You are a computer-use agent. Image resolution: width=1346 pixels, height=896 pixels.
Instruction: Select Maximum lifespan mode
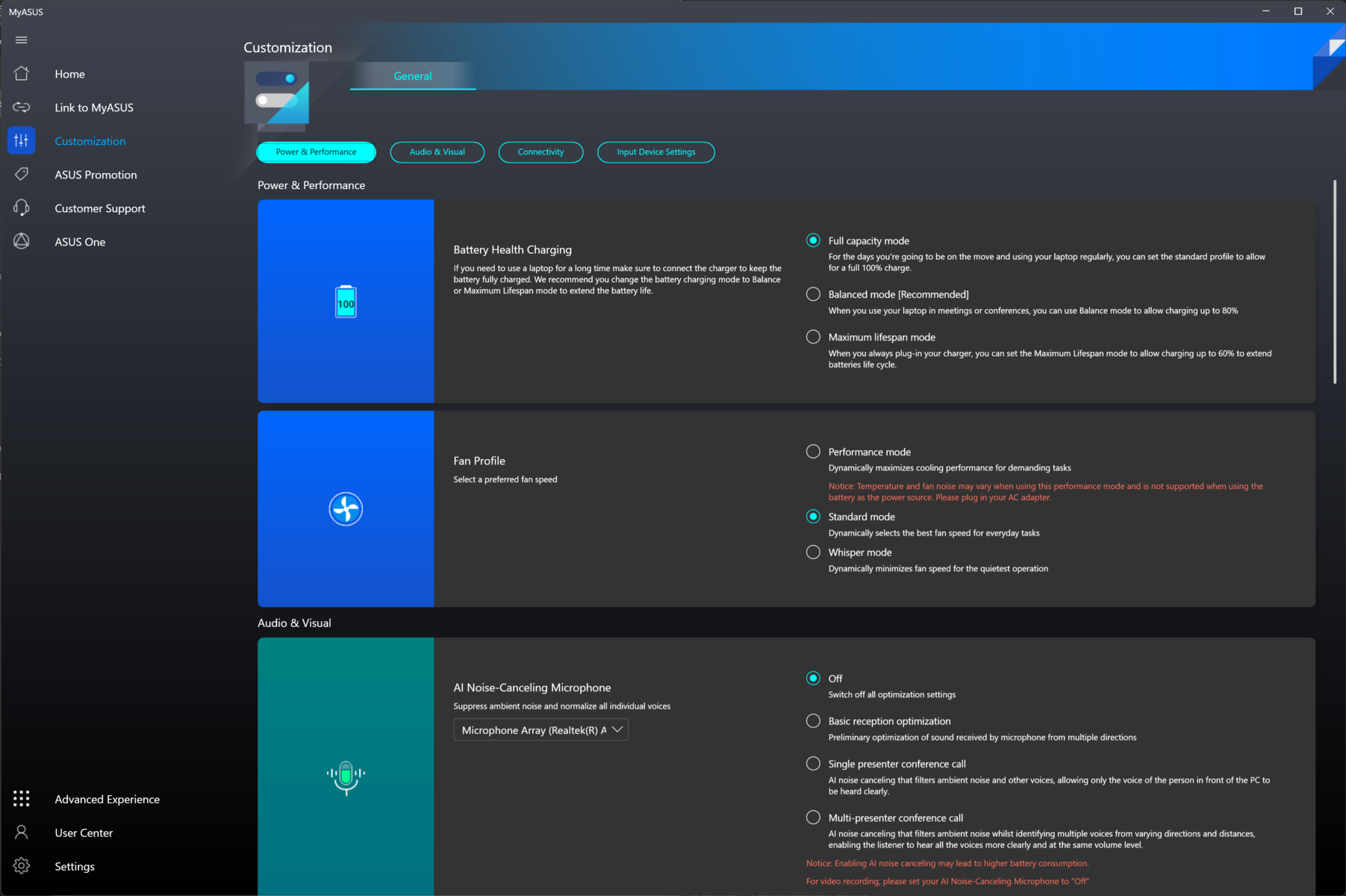pyautogui.click(x=813, y=337)
